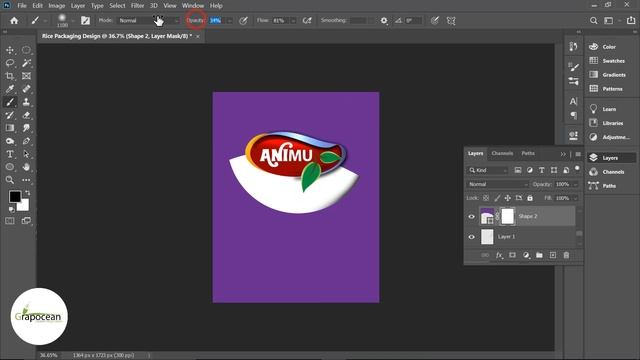
Task: Select the Clone Stamp tool
Action: click(x=26, y=102)
